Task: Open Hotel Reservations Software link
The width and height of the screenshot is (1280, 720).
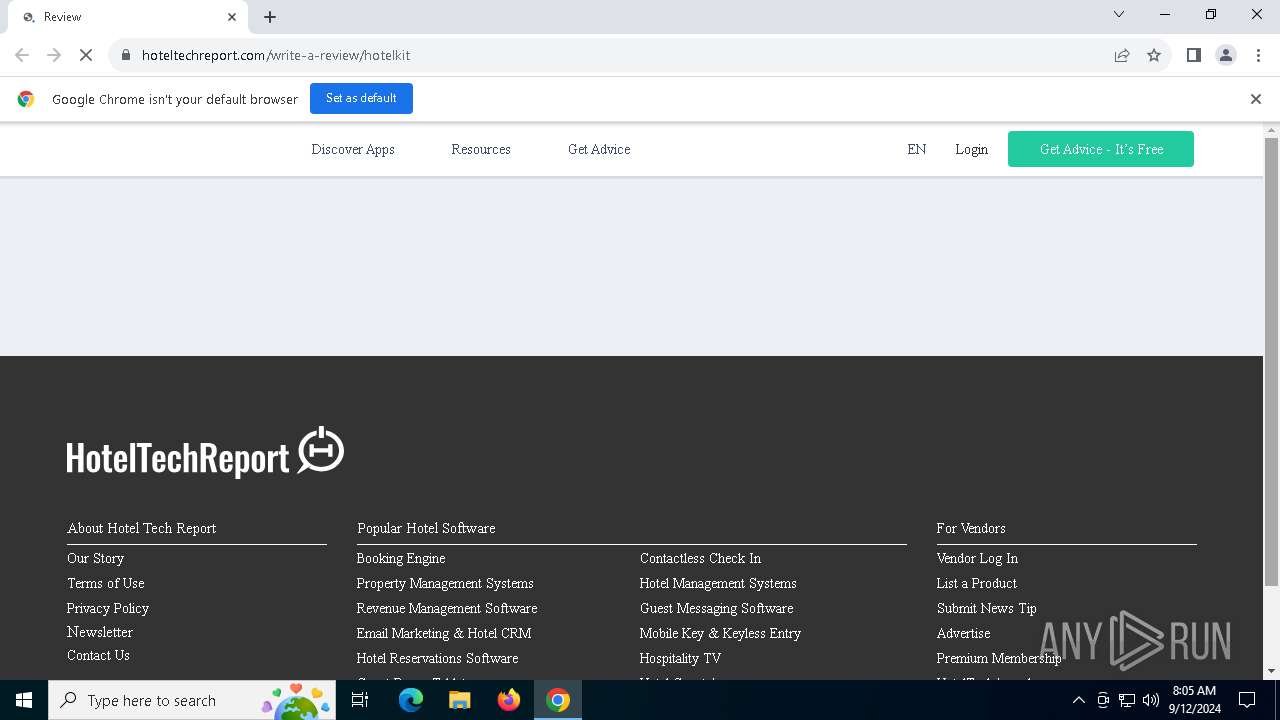Action: coord(437,658)
